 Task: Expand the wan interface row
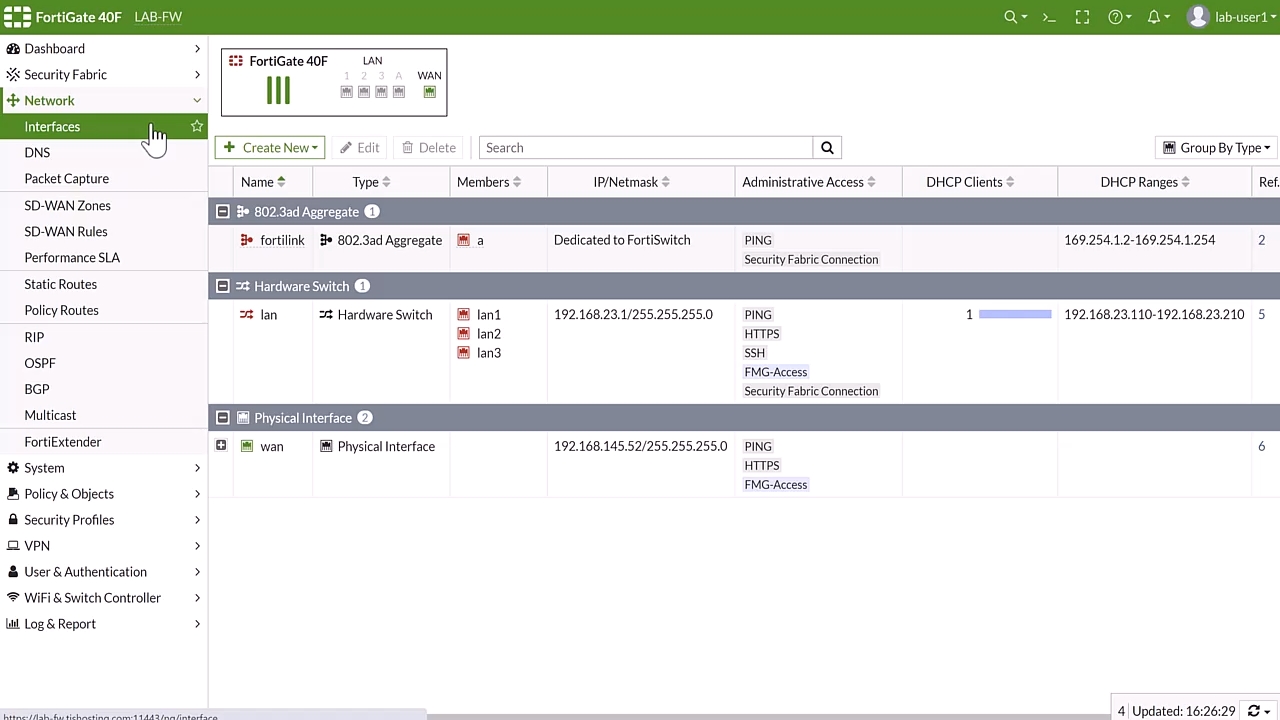221,446
